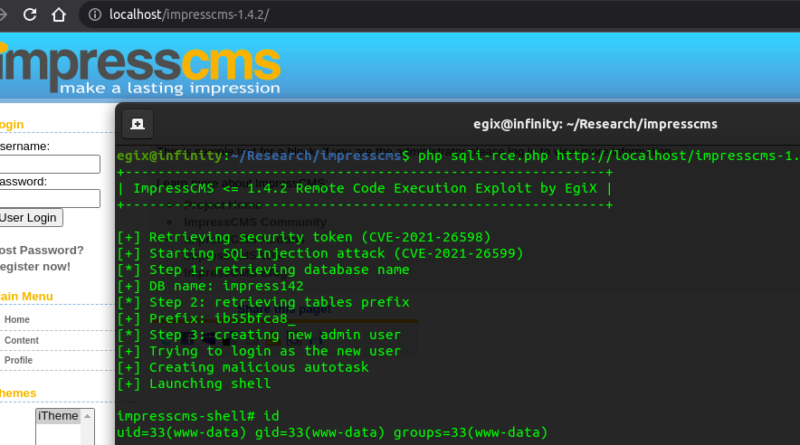Open site information icon in address bar

94,14
